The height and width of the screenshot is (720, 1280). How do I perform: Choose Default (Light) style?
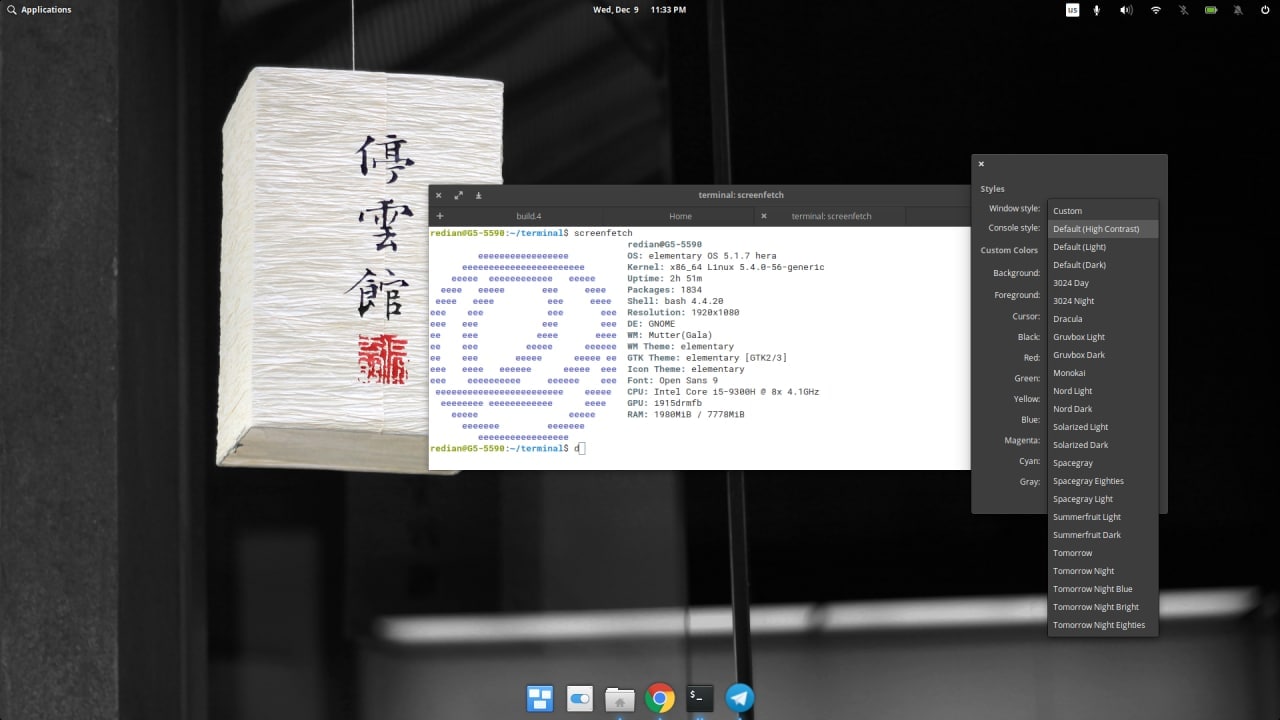coord(1103,247)
